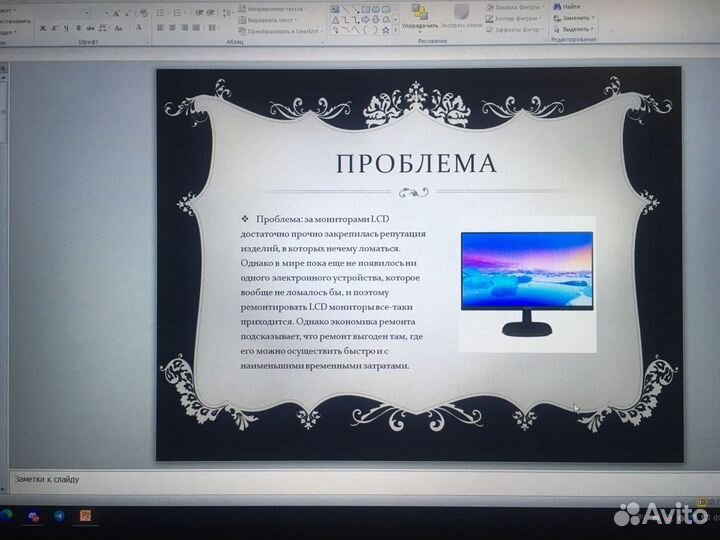Image resolution: width=720 pixels, height=540 pixels.
Task: Open Шрифт group dialog launcher
Action: pos(148,42)
